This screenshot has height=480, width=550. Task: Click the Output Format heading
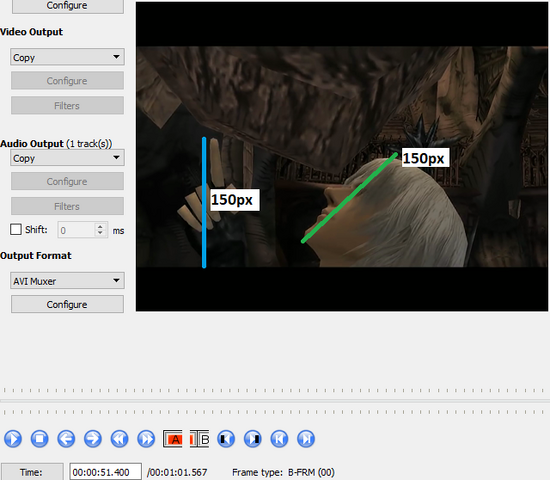(x=35, y=255)
